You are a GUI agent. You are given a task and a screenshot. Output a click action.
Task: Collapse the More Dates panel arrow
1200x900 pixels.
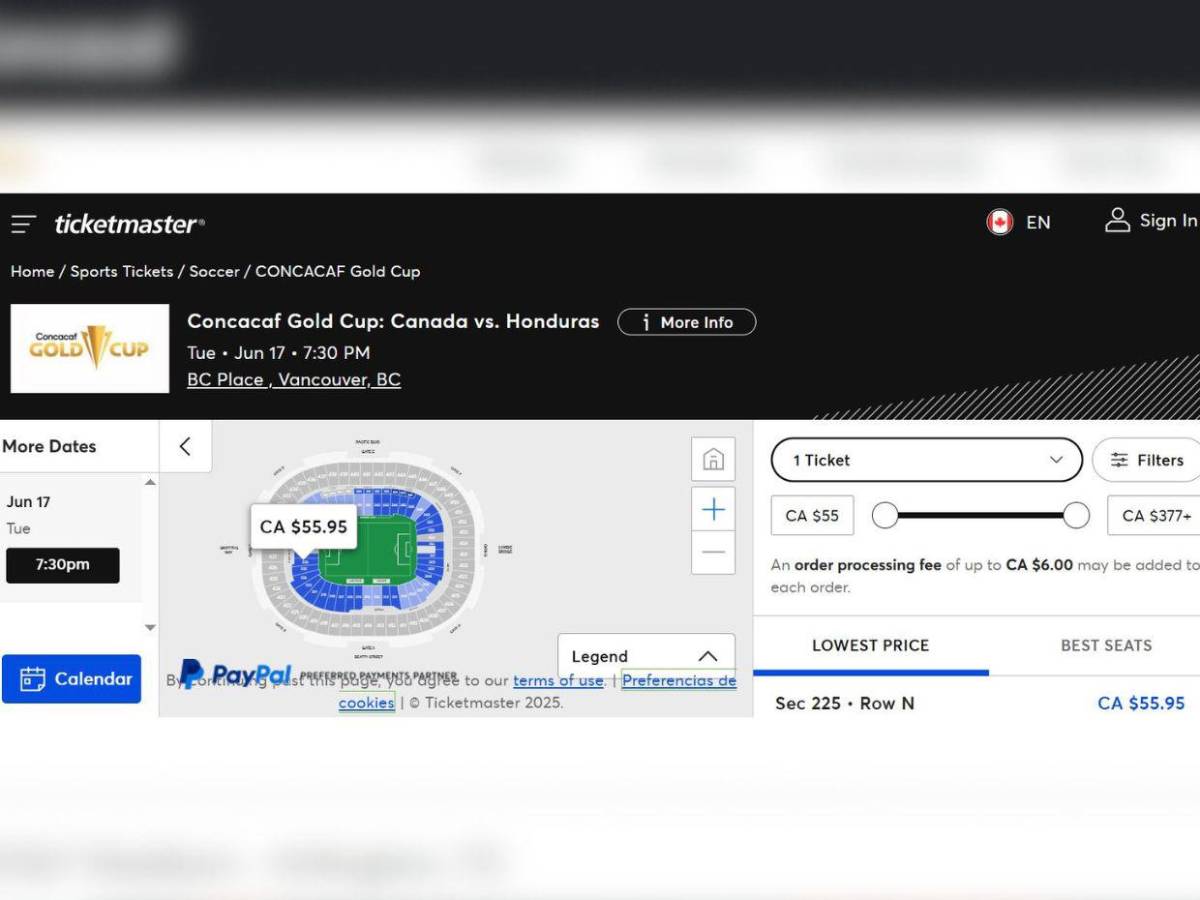(x=185, y=447)
